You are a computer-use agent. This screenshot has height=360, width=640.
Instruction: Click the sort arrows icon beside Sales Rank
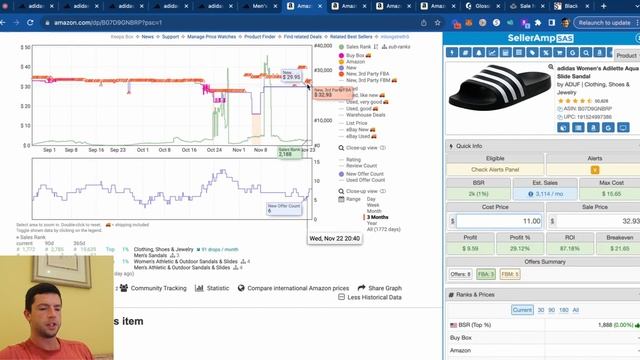point(376,47)
